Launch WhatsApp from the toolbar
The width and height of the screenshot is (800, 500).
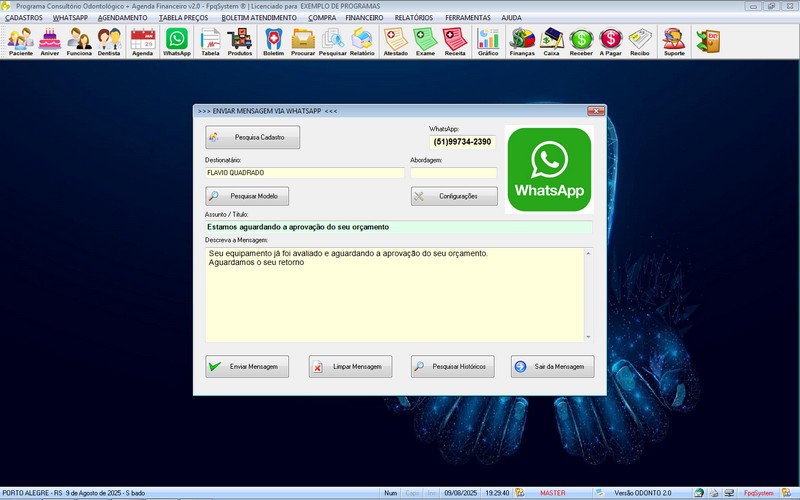[177, 41]
